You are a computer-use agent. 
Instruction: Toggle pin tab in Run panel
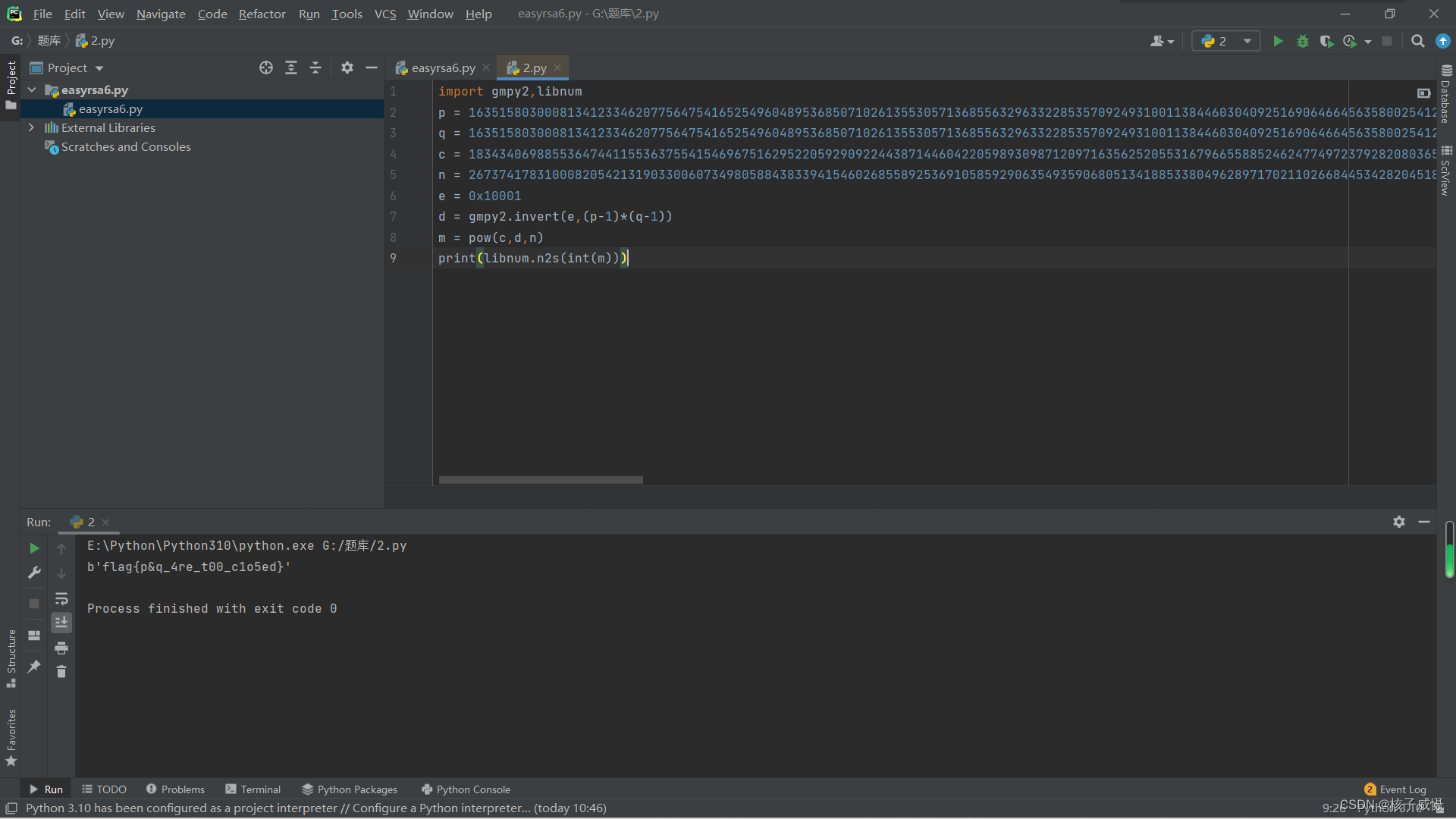pyautogui.click(x=34, y=667)
